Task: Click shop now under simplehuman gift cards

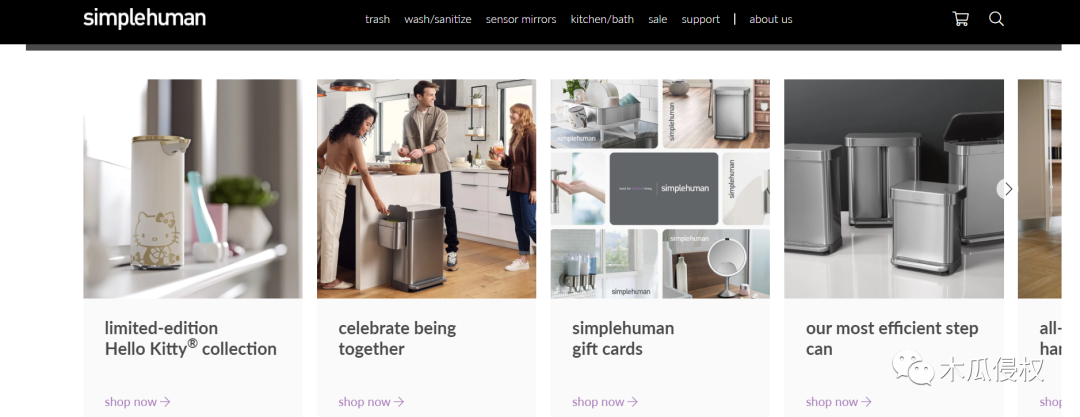Action: [605, 402]
